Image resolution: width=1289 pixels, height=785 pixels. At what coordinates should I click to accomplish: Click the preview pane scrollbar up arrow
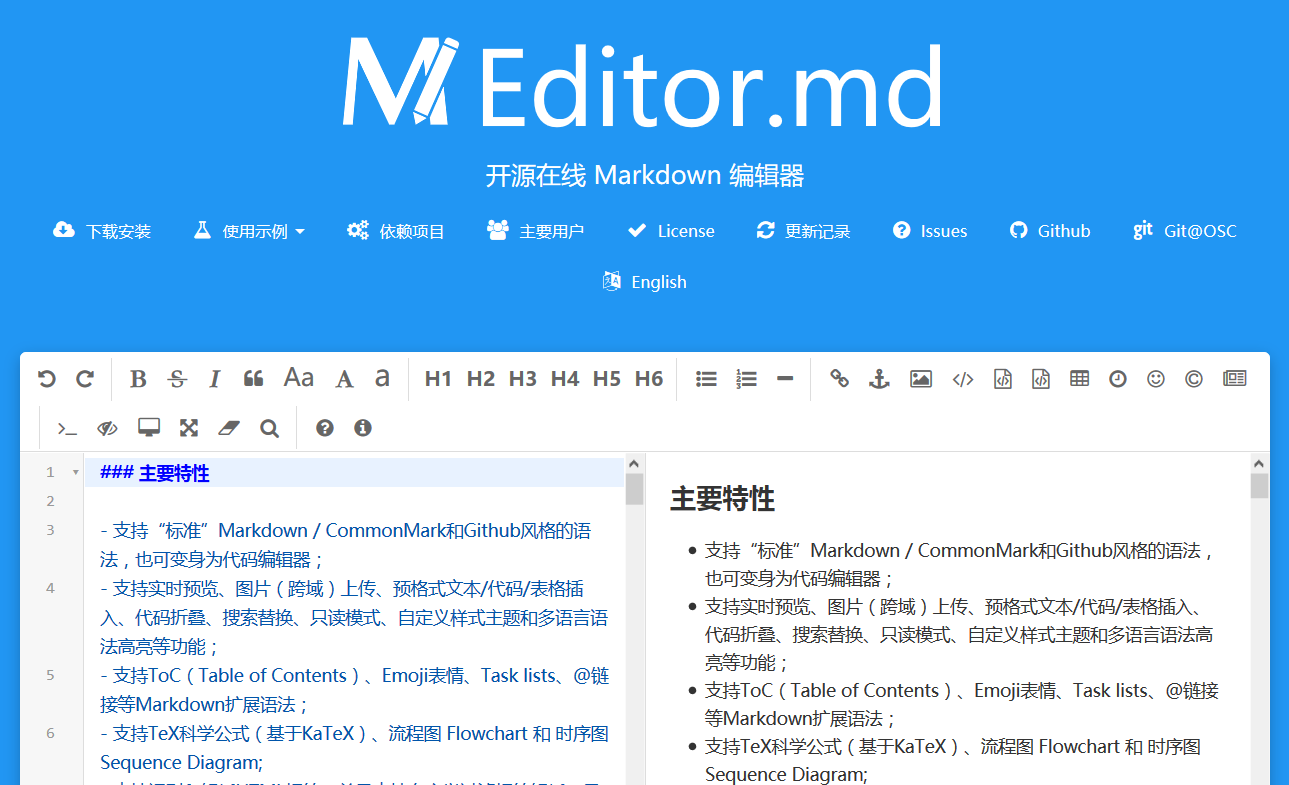[1260, 464]
